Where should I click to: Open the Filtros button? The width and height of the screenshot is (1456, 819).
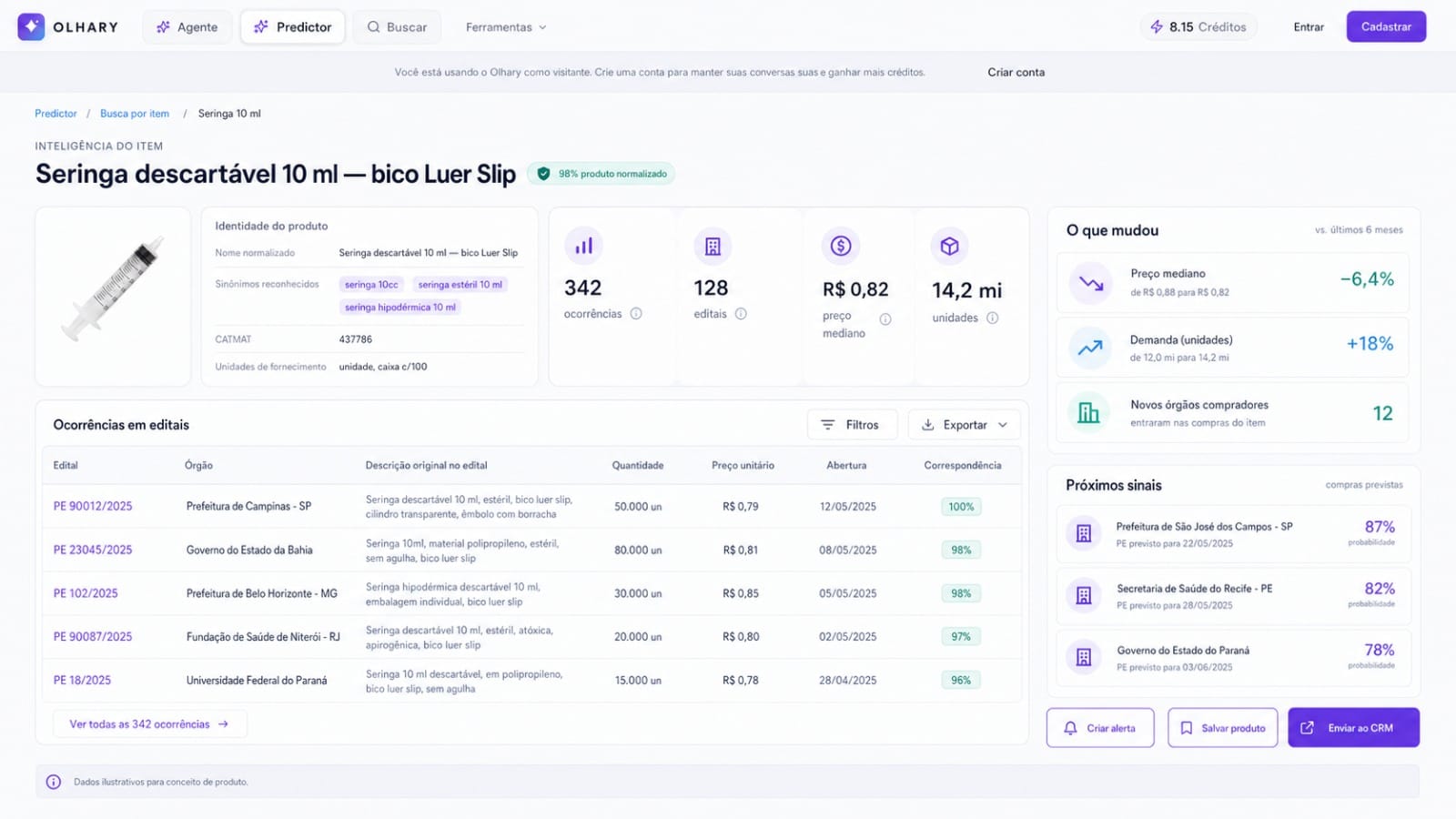point(852,425)
